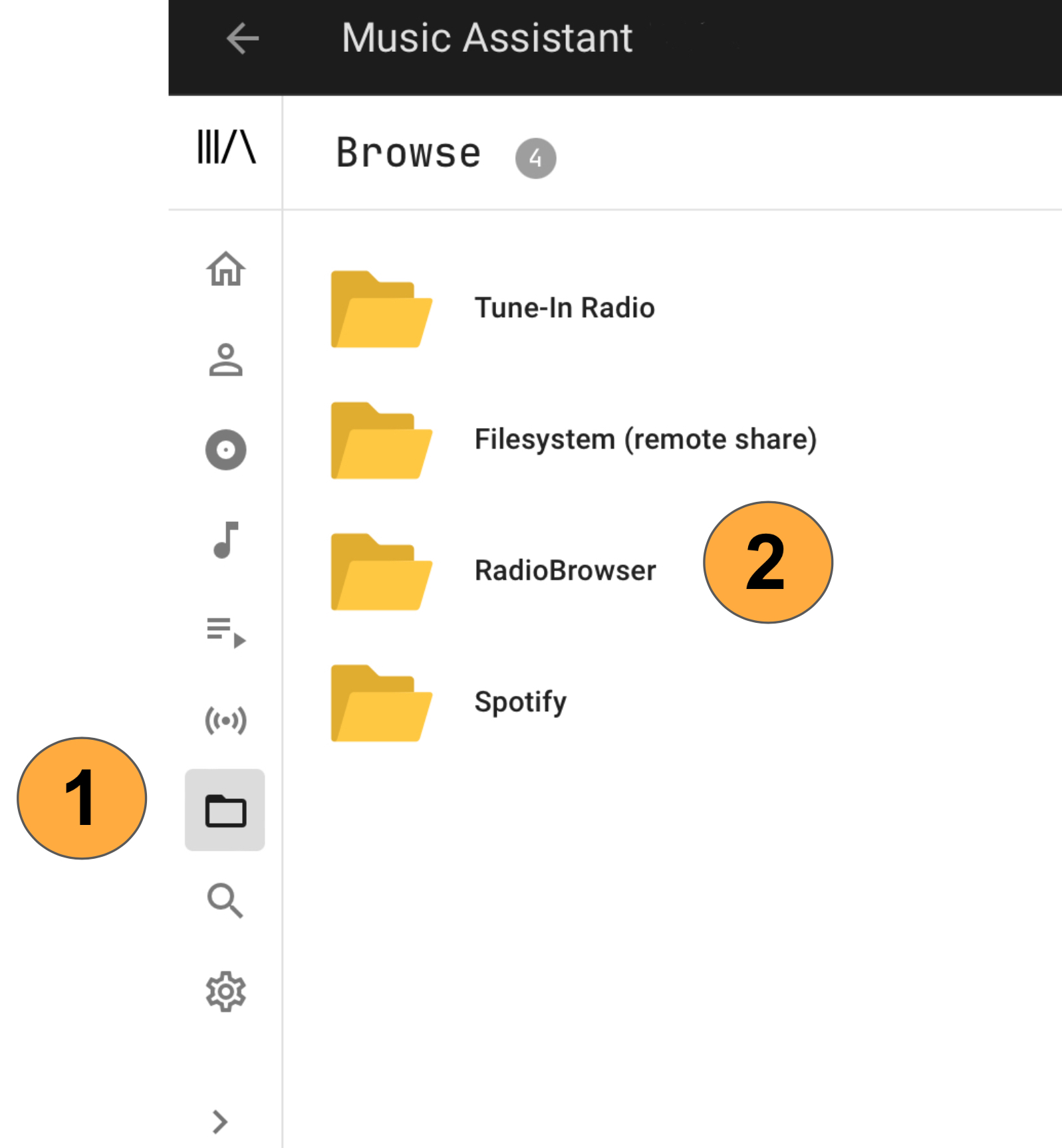Click the Browse heading
The width and height of the screenshot is (1062, 1148).
coord(408,153)
